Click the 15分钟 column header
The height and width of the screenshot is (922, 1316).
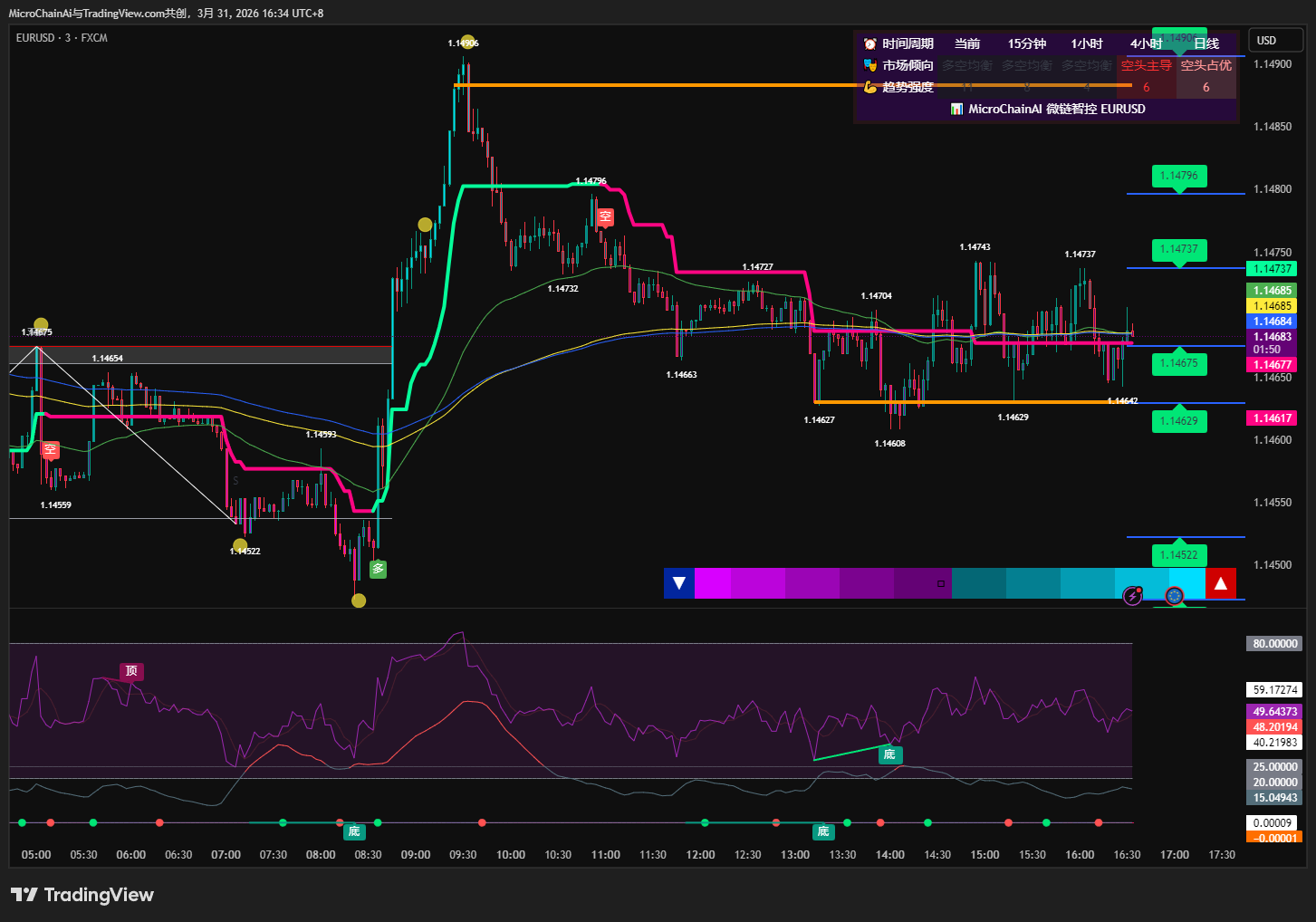[x=1027, y=43]
